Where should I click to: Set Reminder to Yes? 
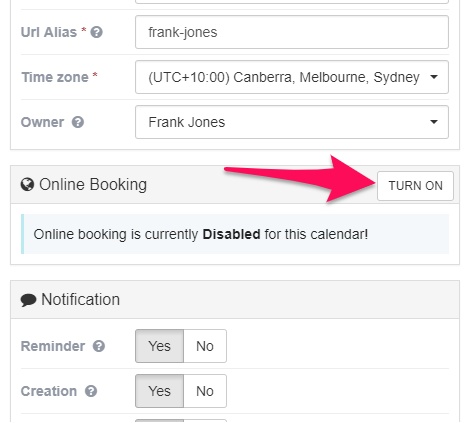click(x=159, y=346)
